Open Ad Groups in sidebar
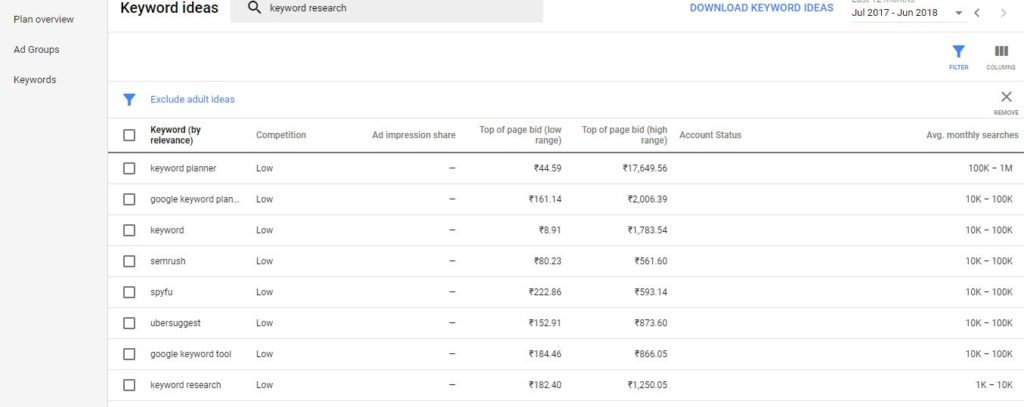 pyautogui.click(x=37, y=50)
